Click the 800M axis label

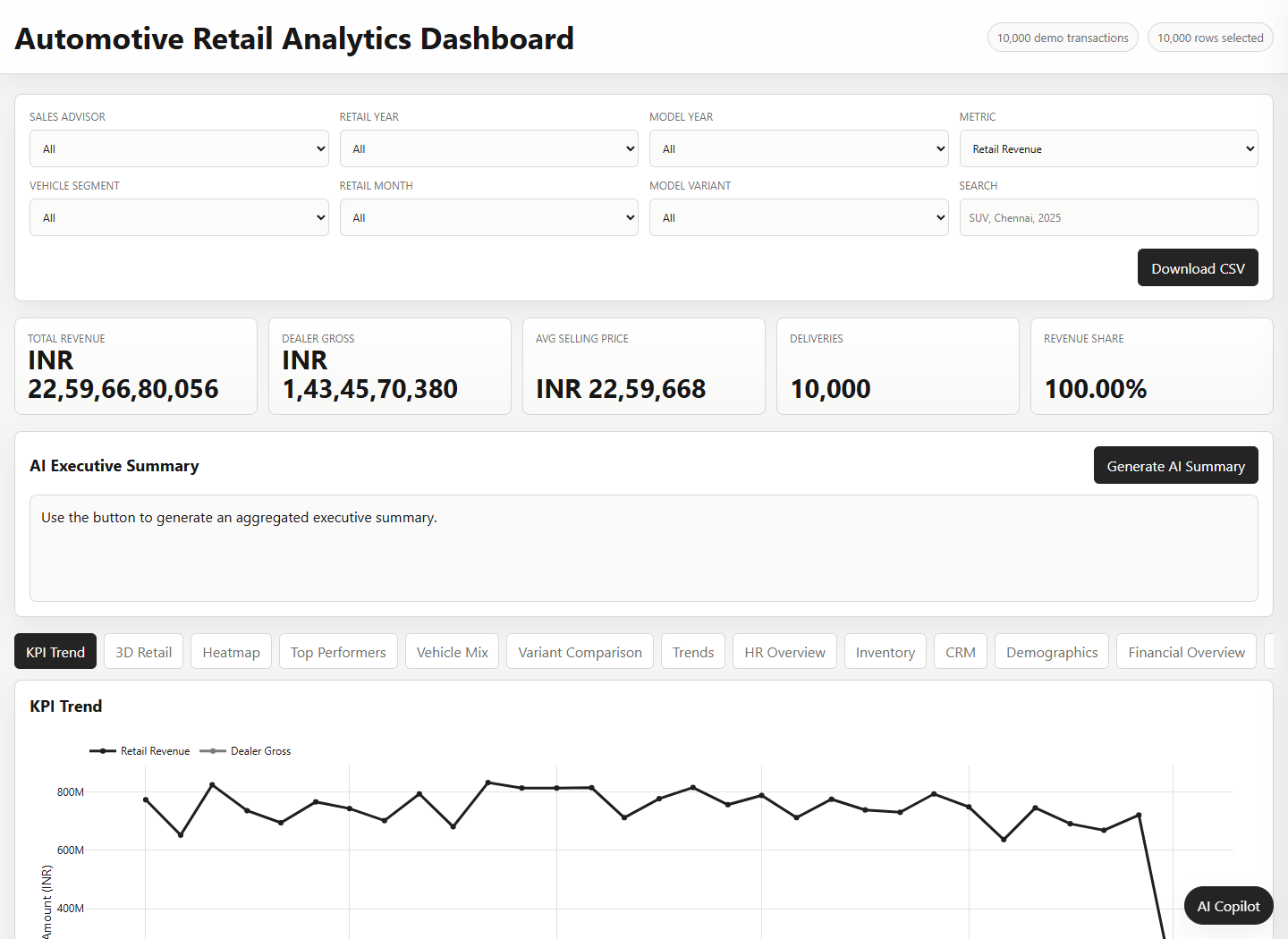coord(71,792)
